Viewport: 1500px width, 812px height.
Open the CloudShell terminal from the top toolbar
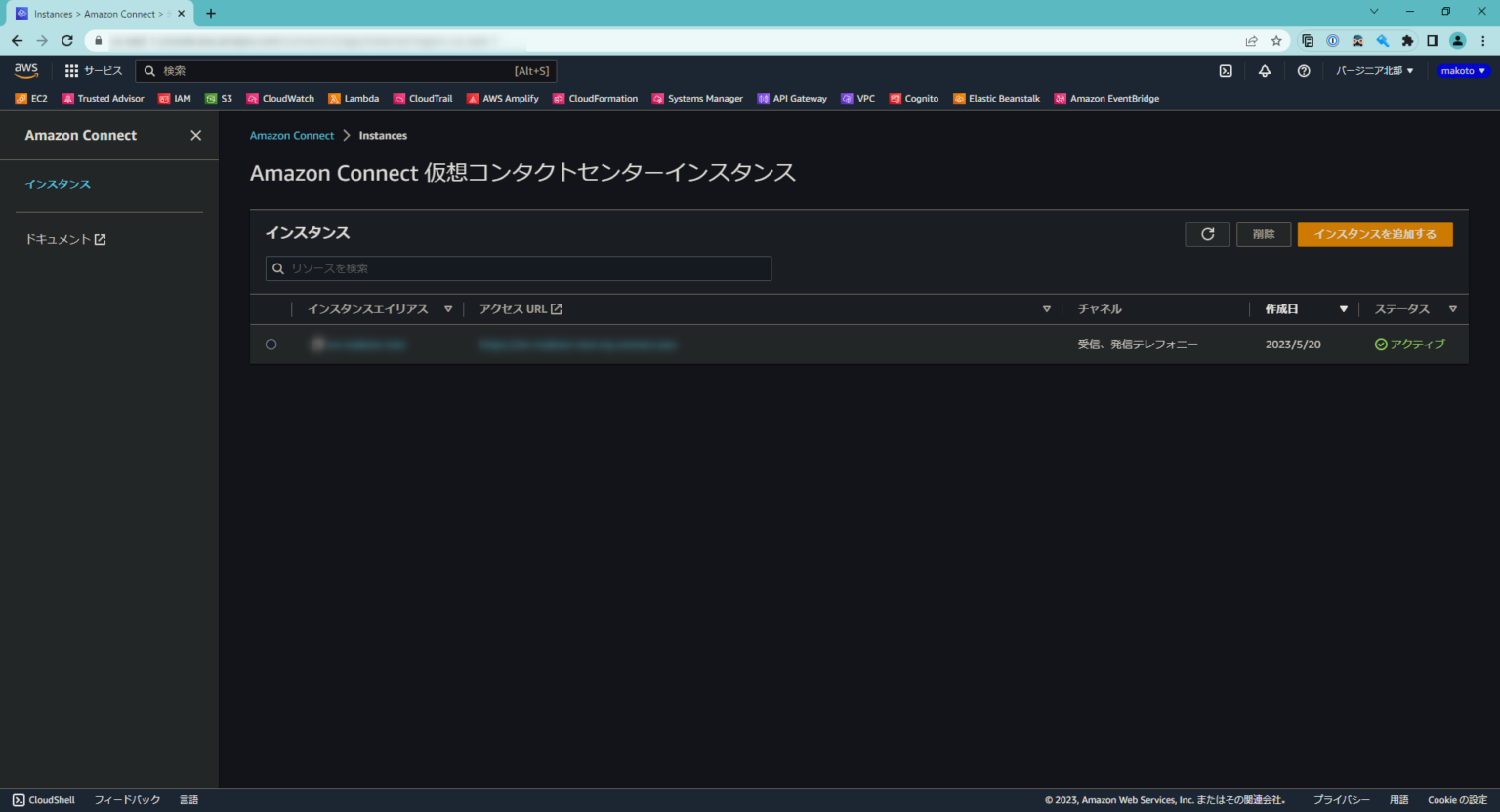click(x=1226, y=70)
